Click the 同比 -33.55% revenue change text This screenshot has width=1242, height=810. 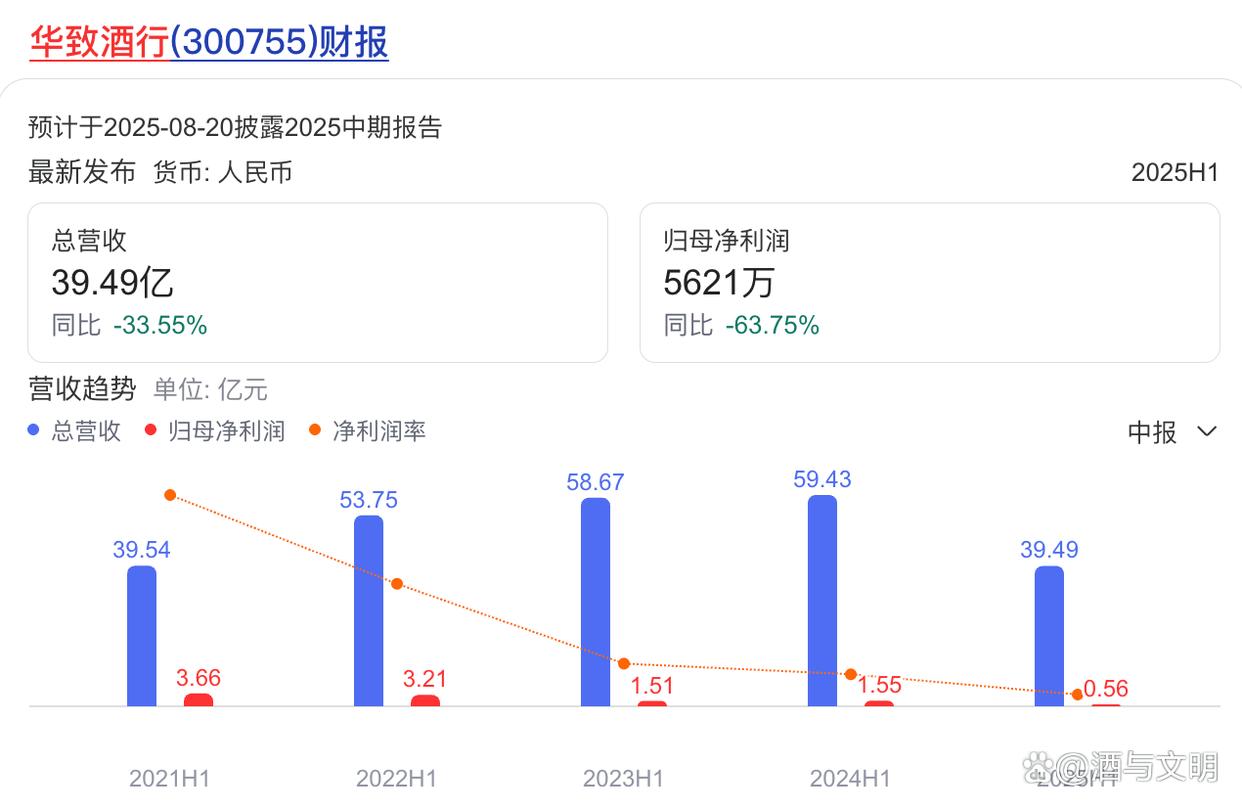point(130,325)
